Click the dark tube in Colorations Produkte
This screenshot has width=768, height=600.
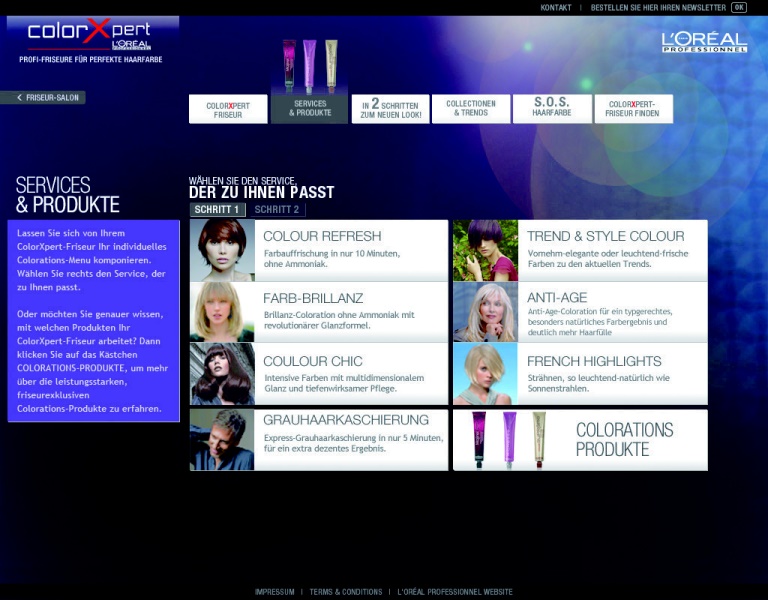tap(479, 439)
